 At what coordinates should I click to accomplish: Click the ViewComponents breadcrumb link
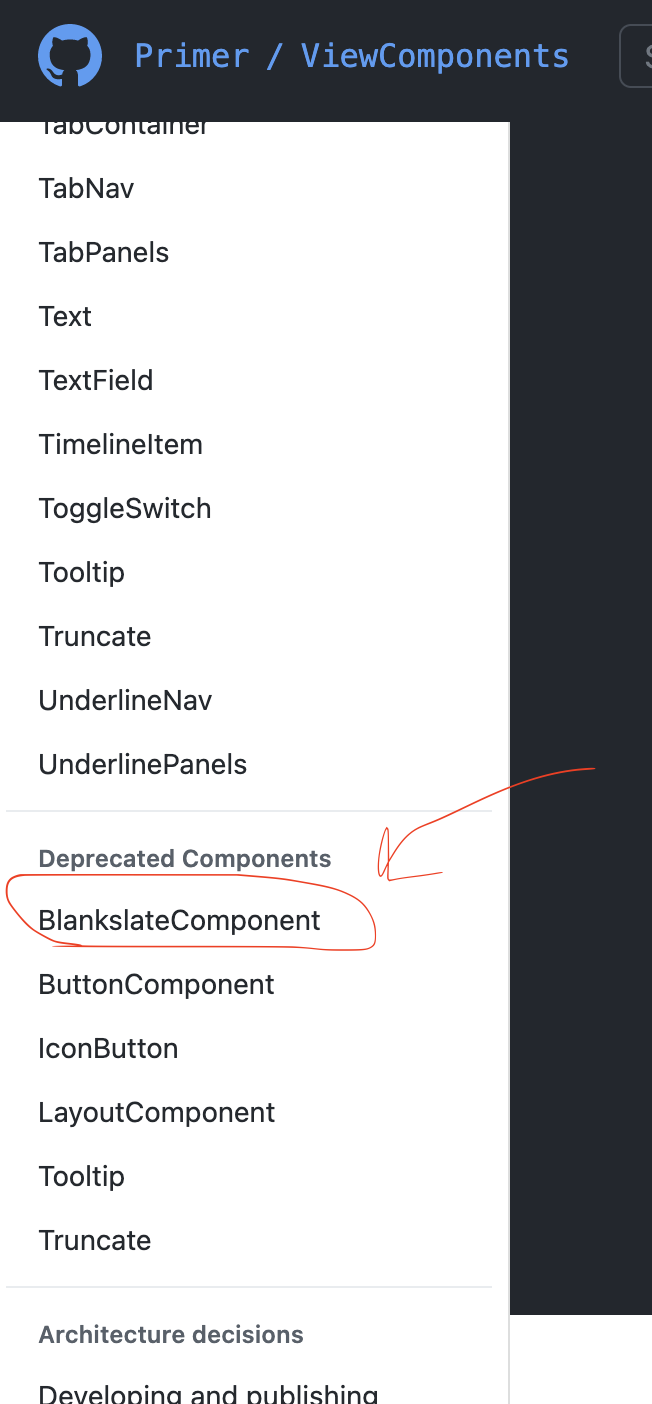(x=434, y=56)
